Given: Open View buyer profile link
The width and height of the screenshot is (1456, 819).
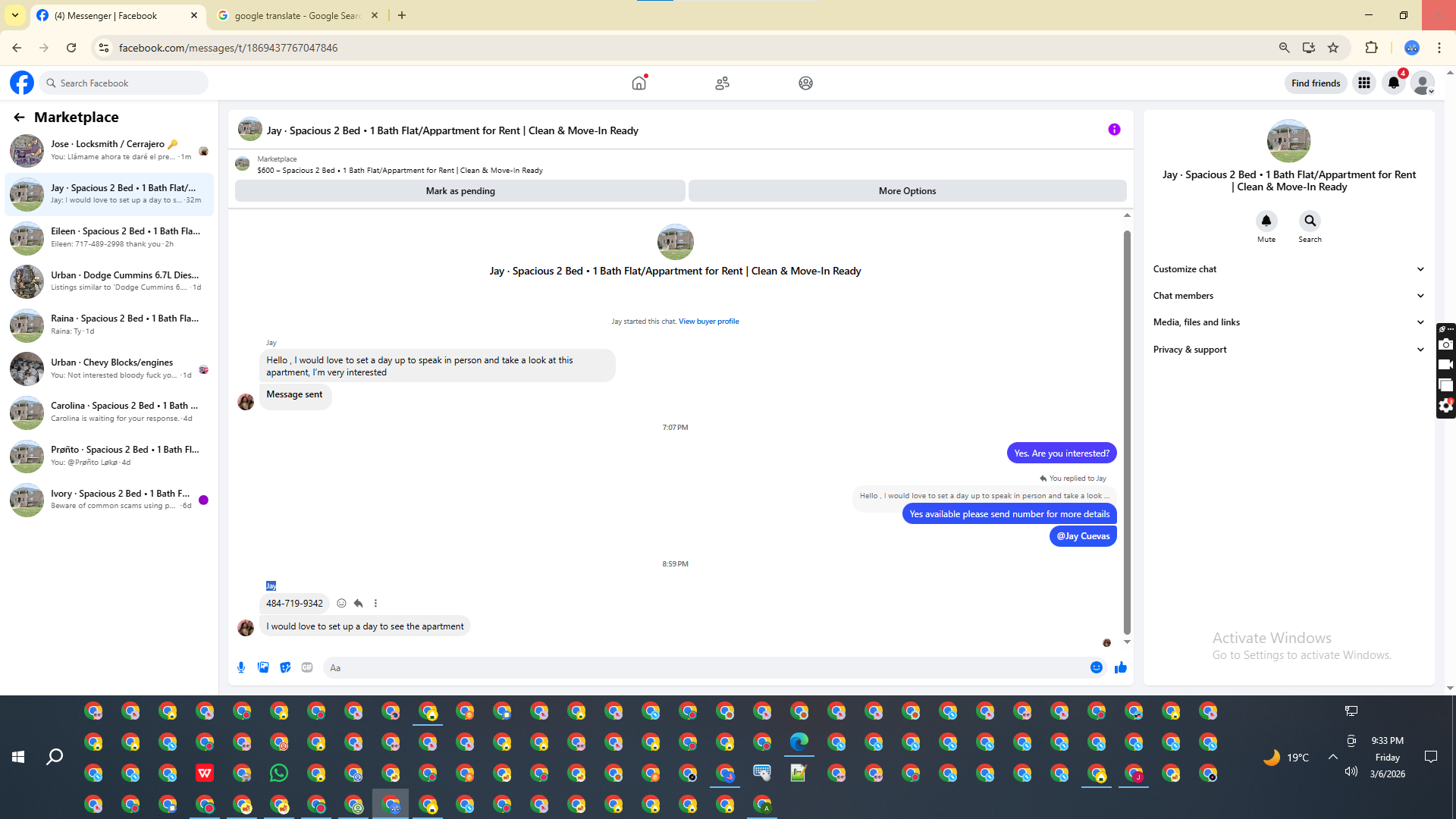Looking at the screenshot, I should pos(708,322).
